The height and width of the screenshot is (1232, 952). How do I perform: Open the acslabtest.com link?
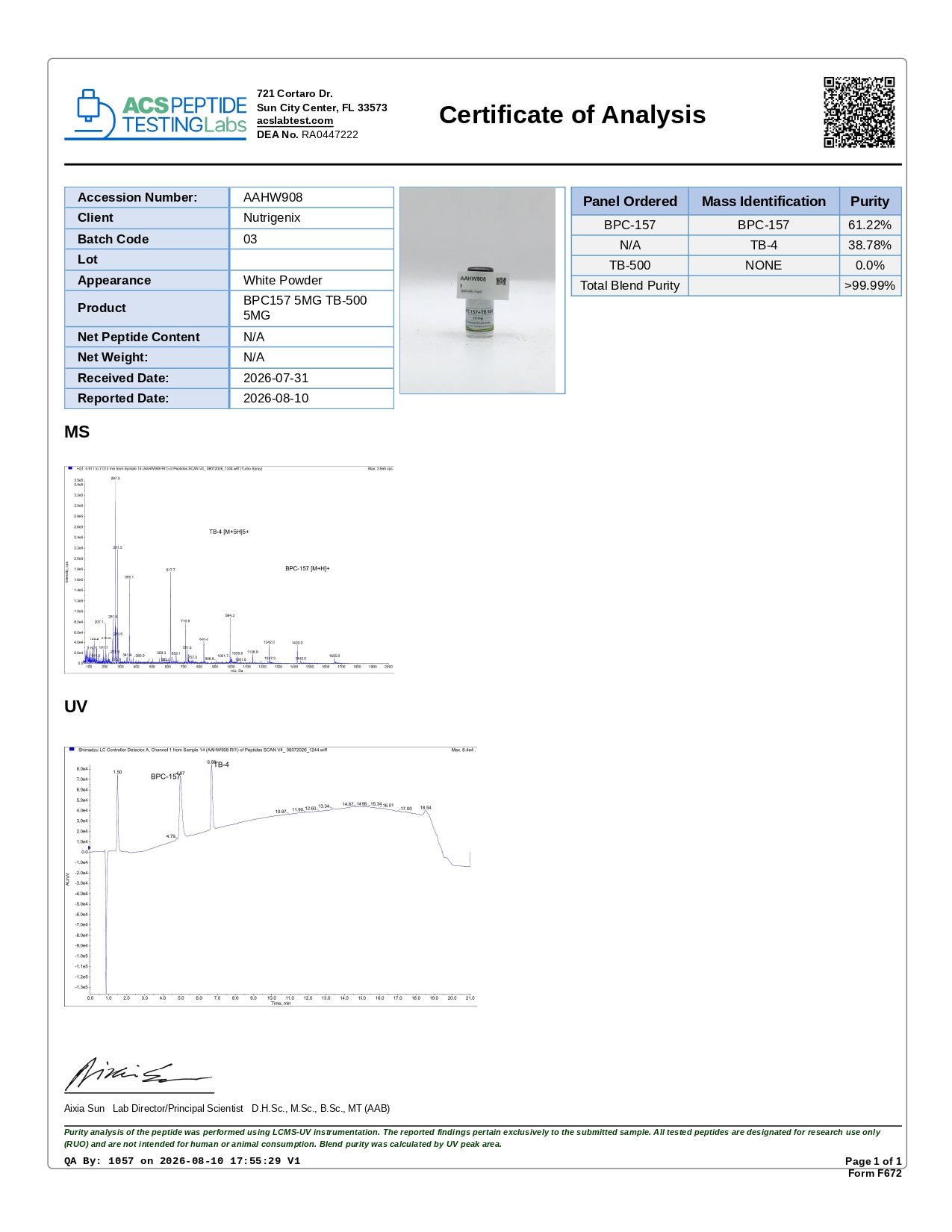295,121
